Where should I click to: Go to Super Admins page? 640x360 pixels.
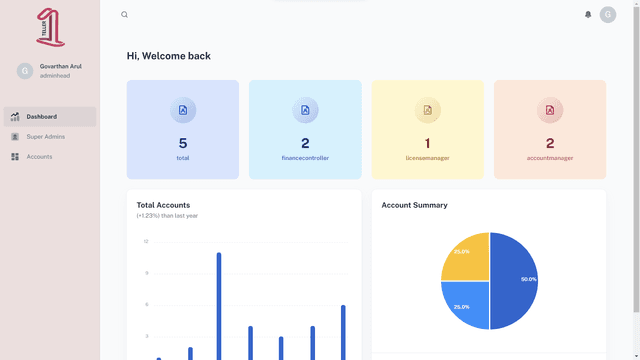pyautogui.click(x=50, y=137)
